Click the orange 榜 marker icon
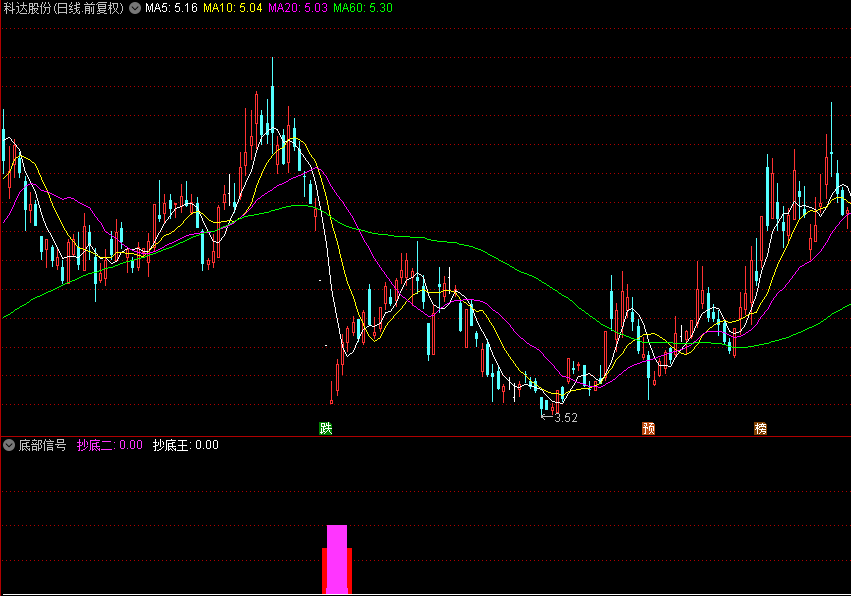Viewport: 851px width, 596px height. [x=760, y=428]
